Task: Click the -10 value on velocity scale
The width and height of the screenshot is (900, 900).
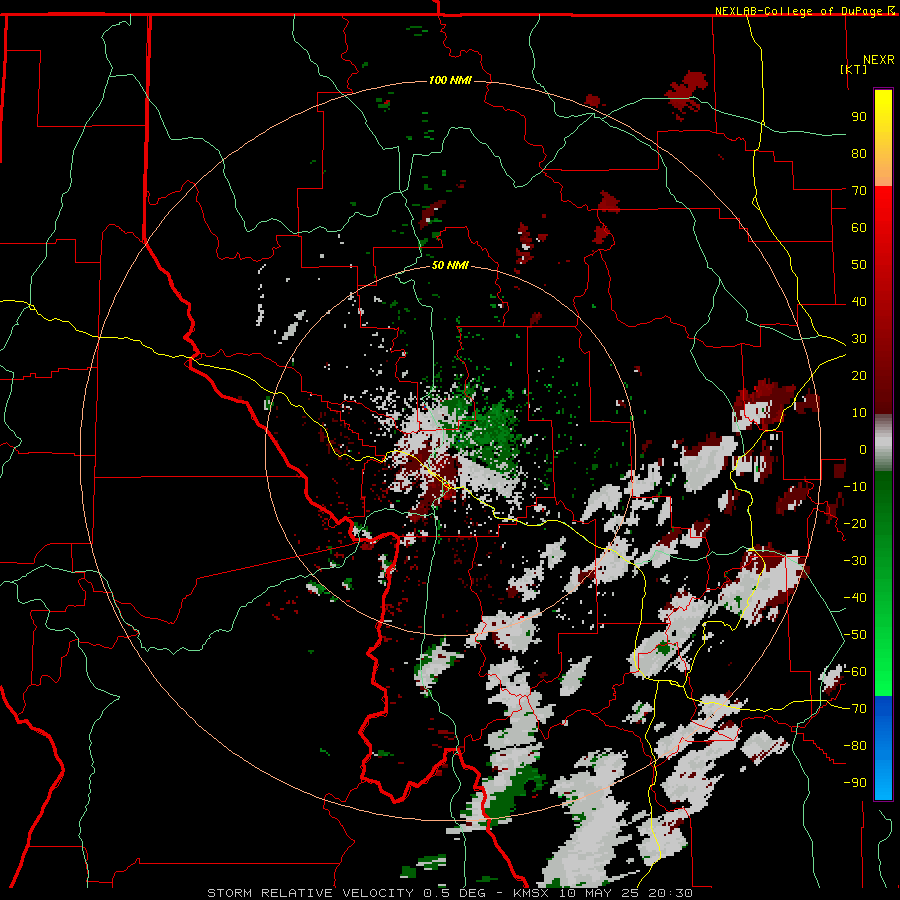Action: 855,487
